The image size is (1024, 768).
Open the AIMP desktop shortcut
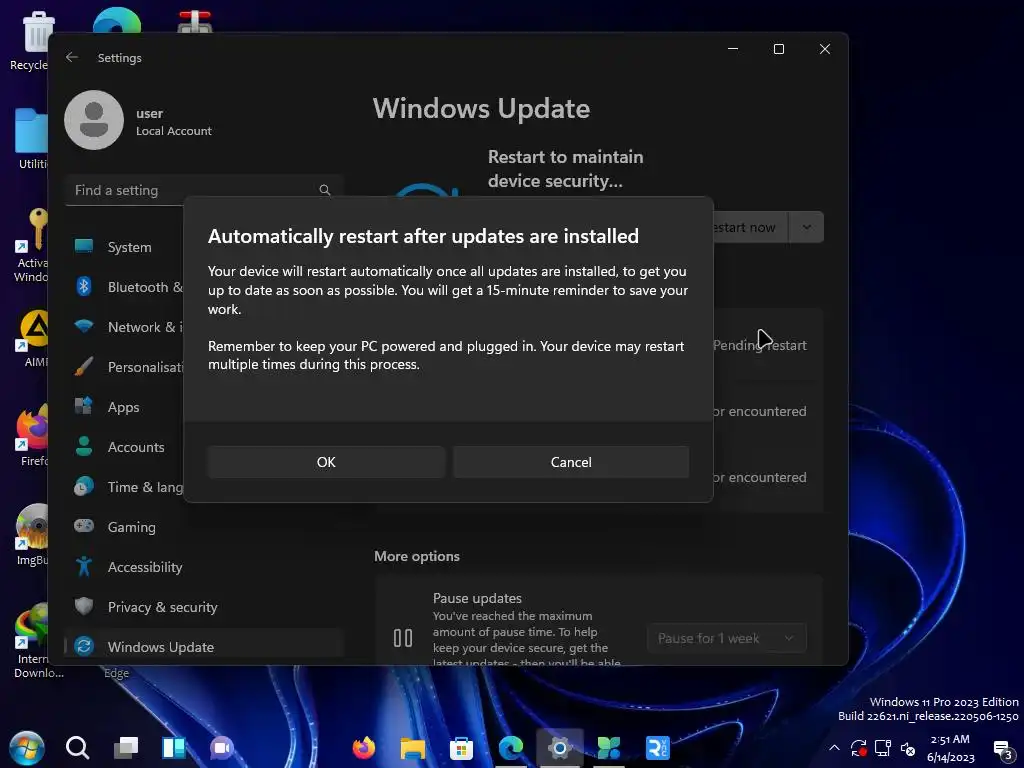click(34, 338)
